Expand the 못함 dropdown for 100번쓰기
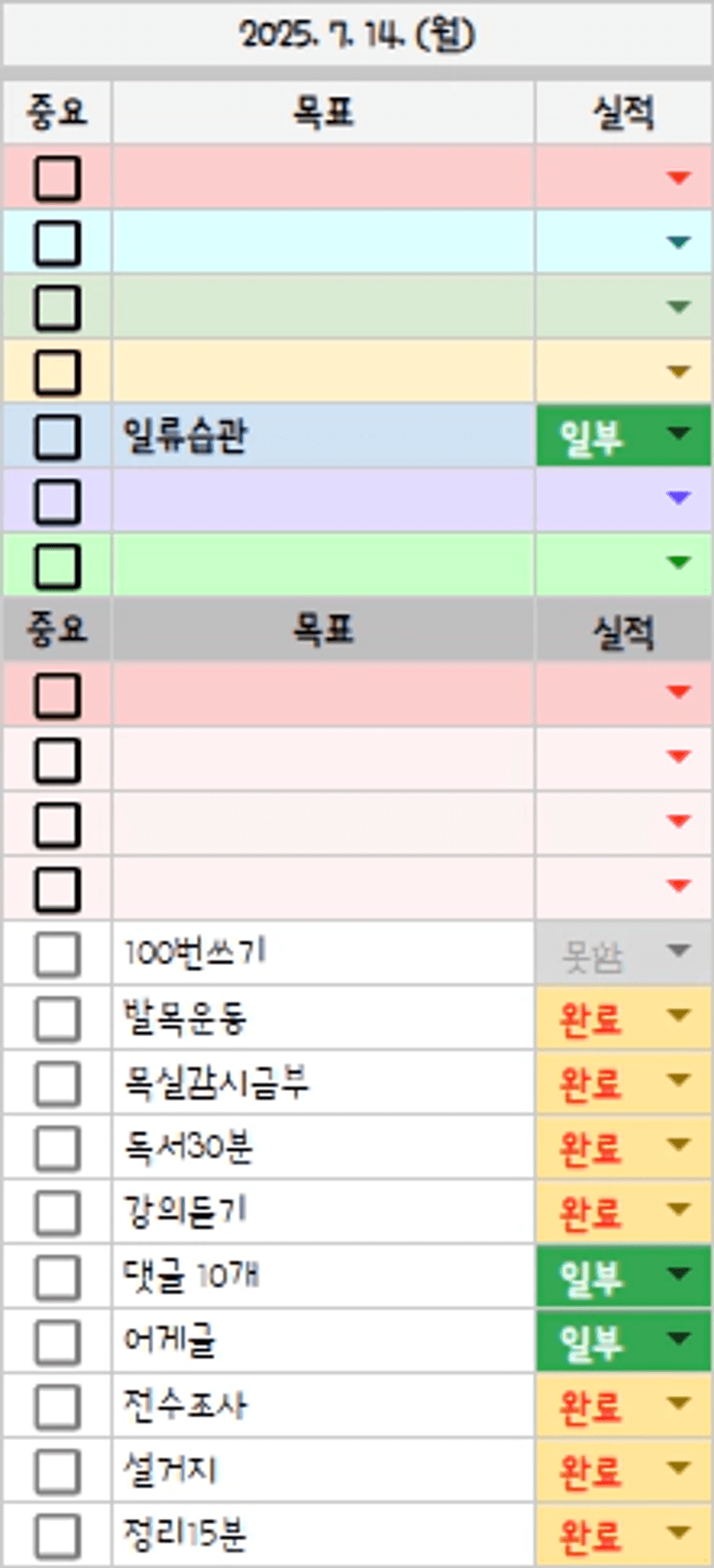 tap(679, 951)
